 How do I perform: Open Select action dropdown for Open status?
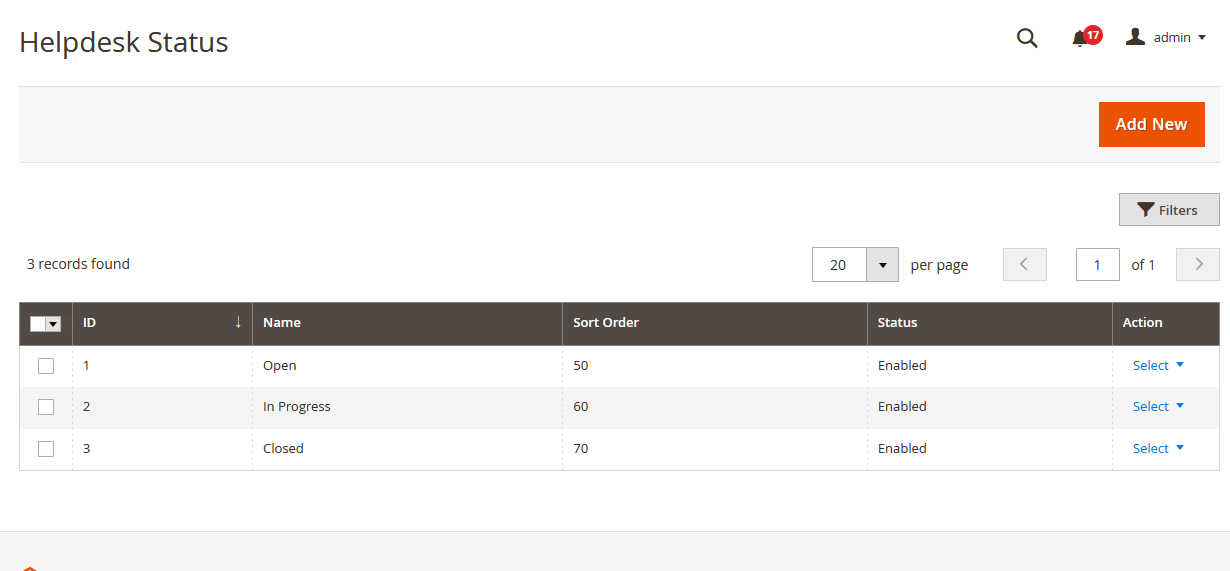[x=1158, y=366]
